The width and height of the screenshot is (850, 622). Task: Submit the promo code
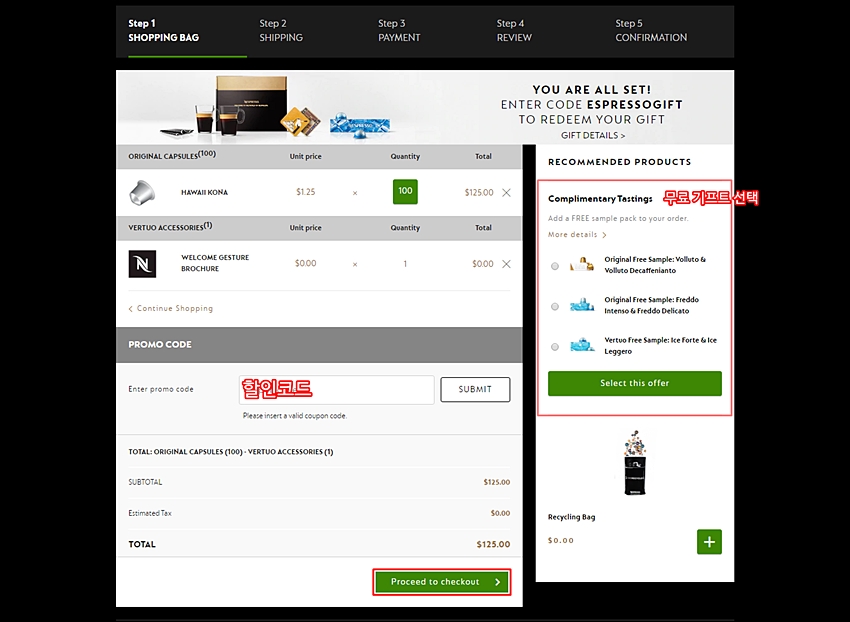[475, 389]
